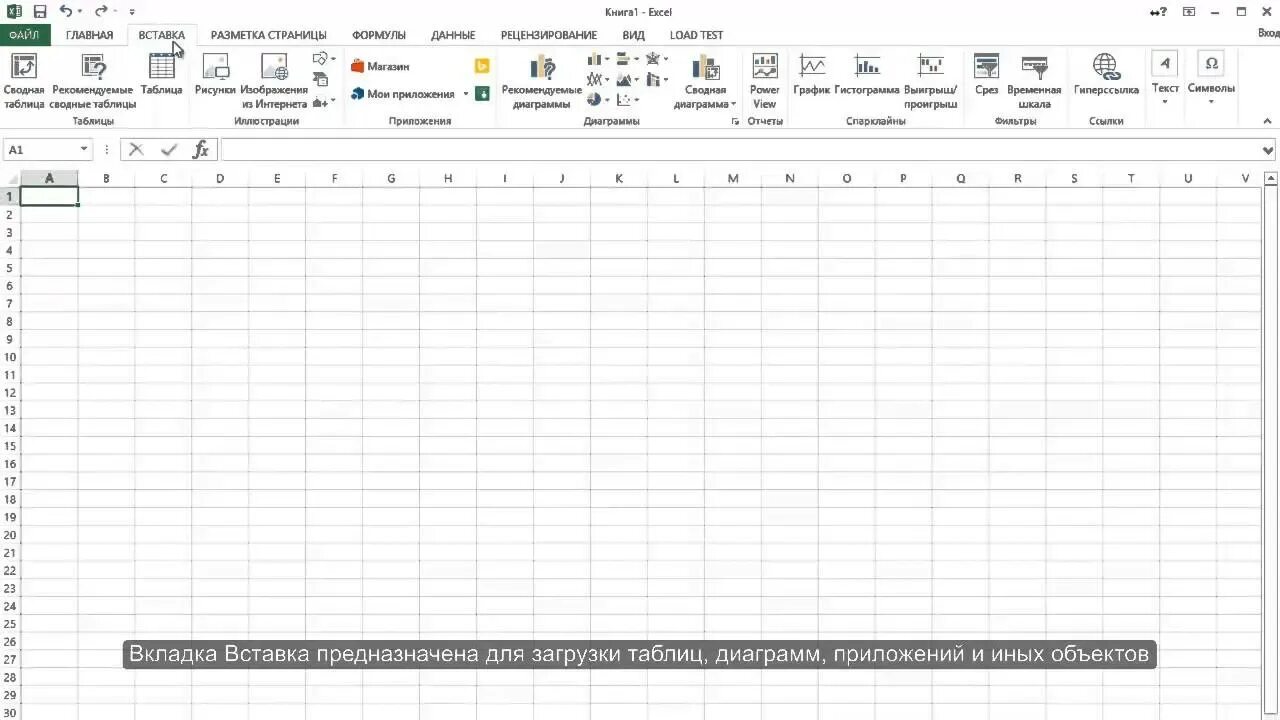This screenshot has height=720, width=1280.
Task: Switch to the LOAD TEST tab
Action: 697,35
